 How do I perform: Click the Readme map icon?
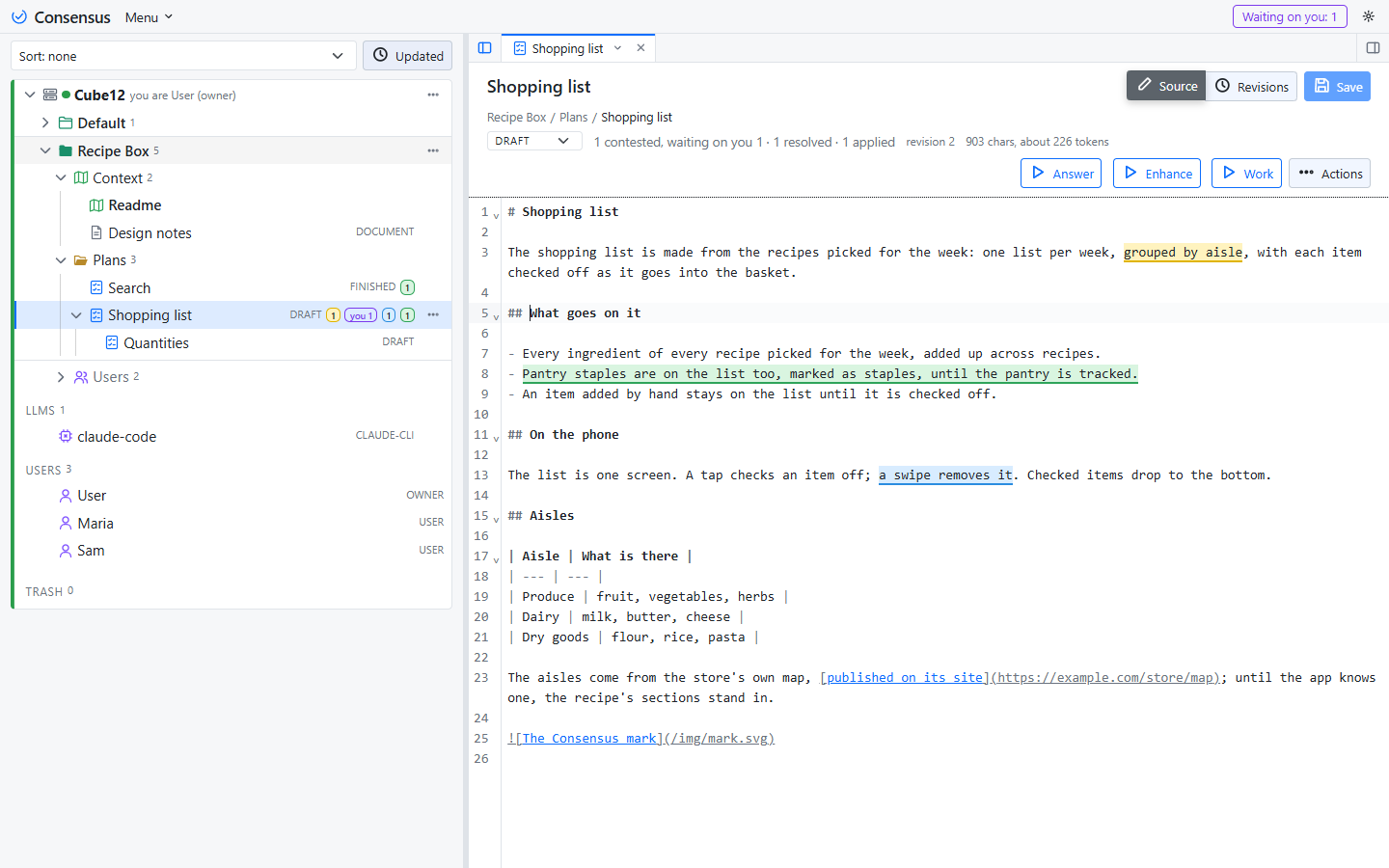click(x=96, y=205)
